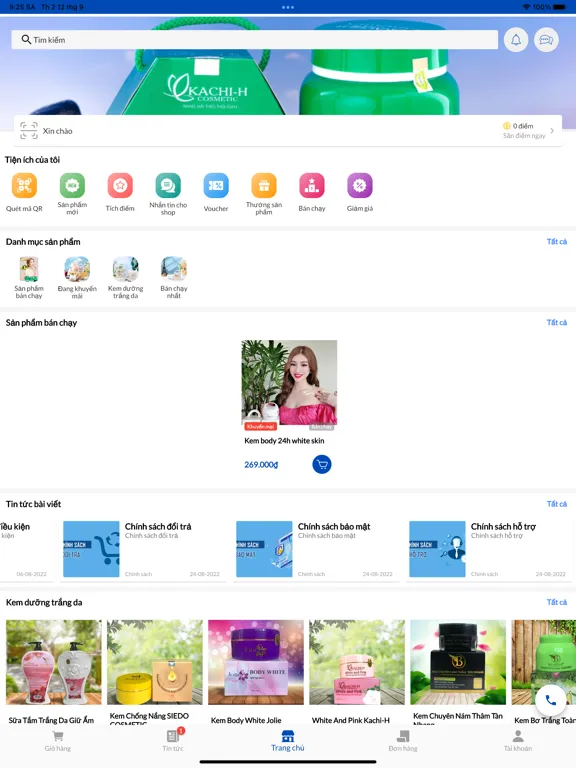
Task: Open Sữa Tắm Trắng Da Giữ Ẩm product
Action: [53, 672]
